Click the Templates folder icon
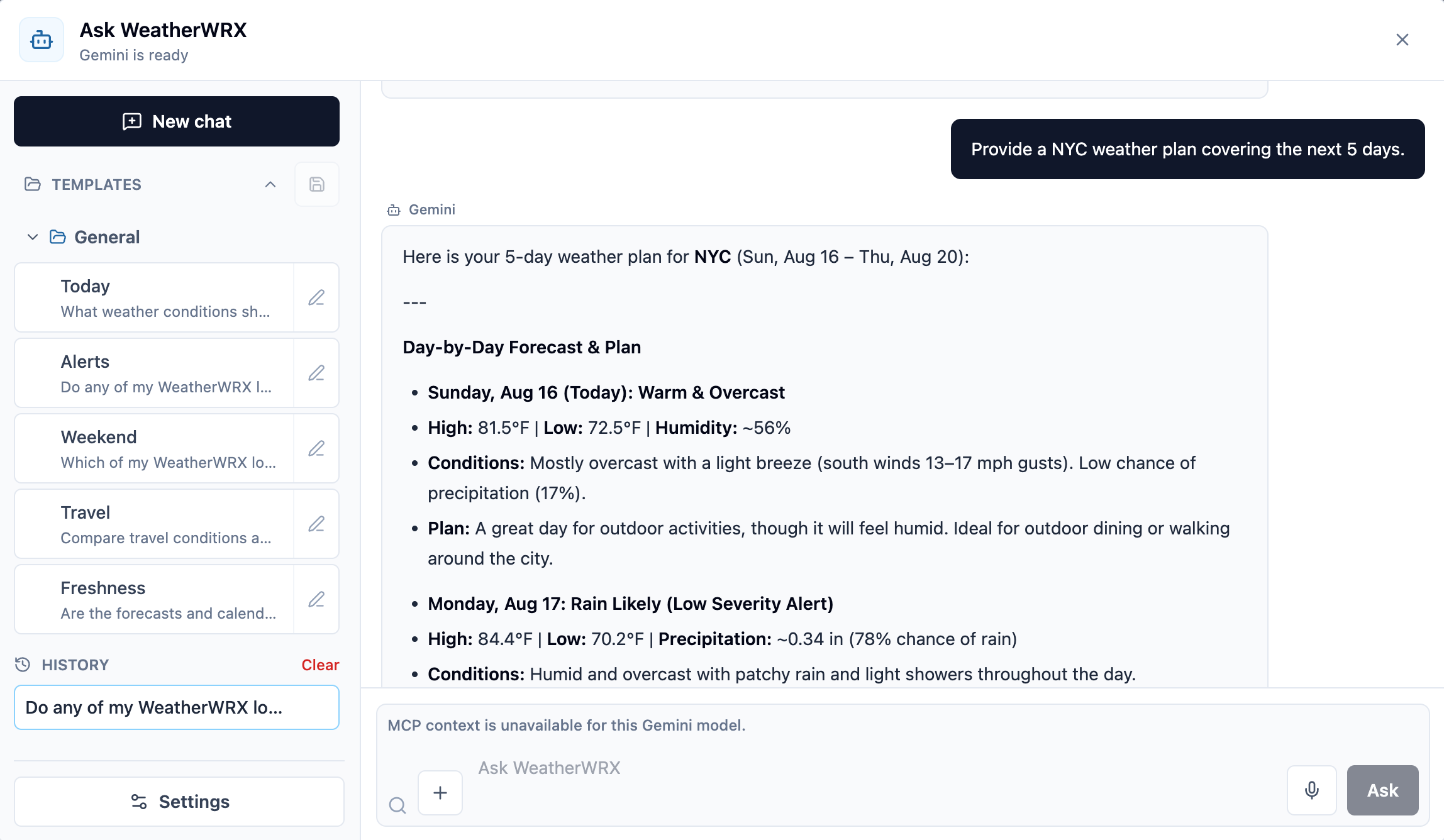 pyautogui.click(x=33, y=184)
